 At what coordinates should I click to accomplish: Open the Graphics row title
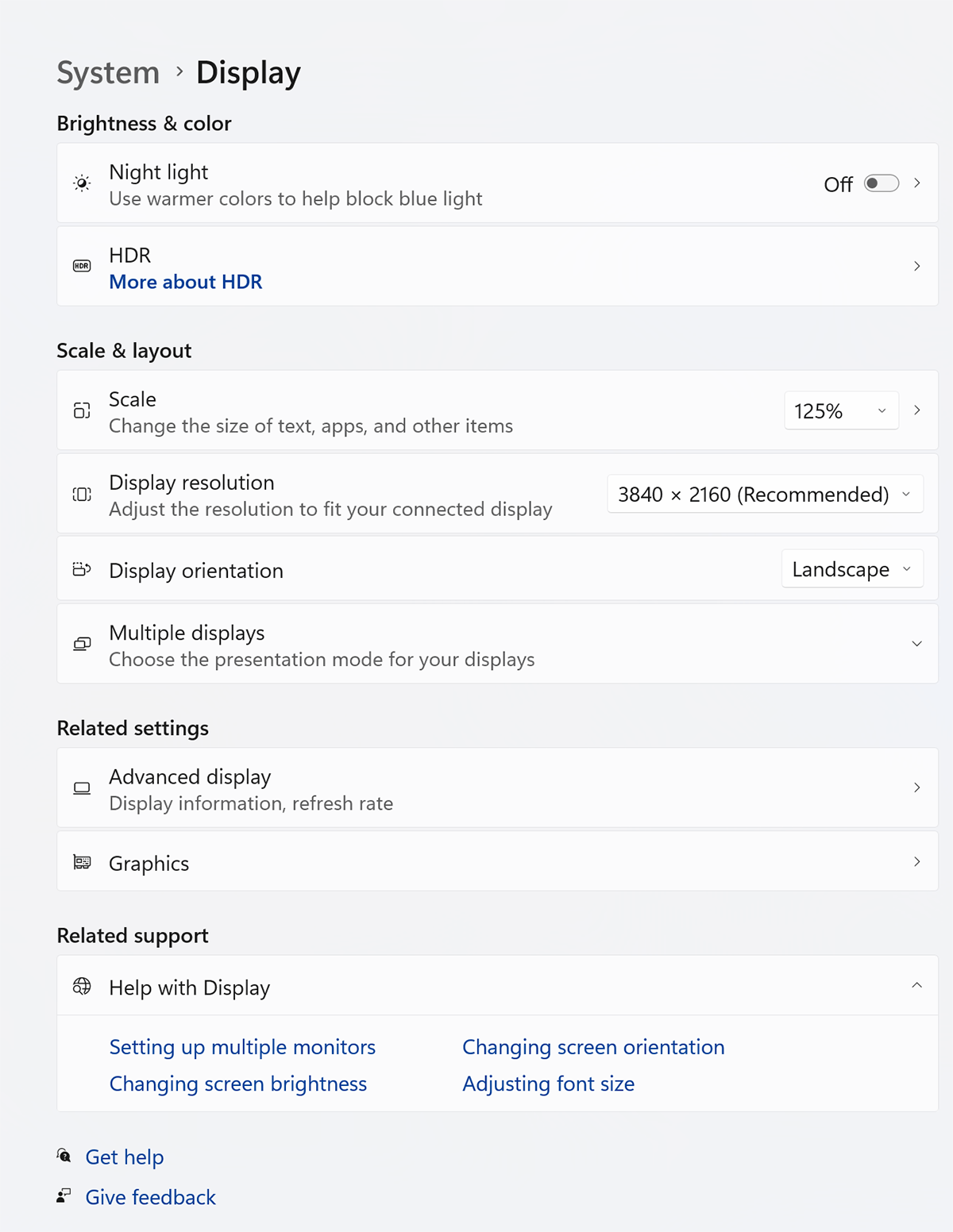click(149, 864)
